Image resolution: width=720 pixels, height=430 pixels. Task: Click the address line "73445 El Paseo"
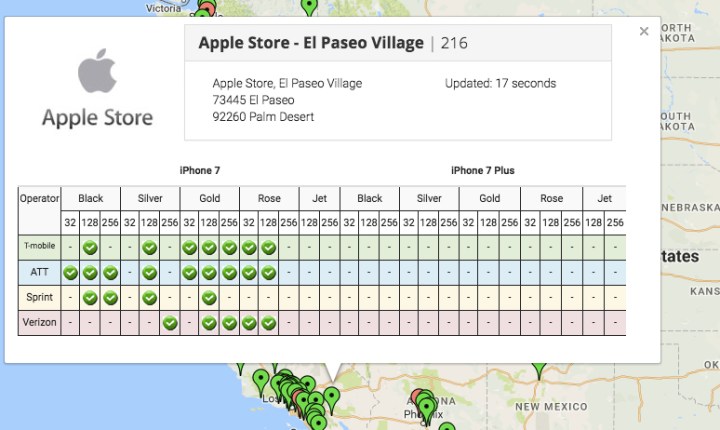coord(253,100)
